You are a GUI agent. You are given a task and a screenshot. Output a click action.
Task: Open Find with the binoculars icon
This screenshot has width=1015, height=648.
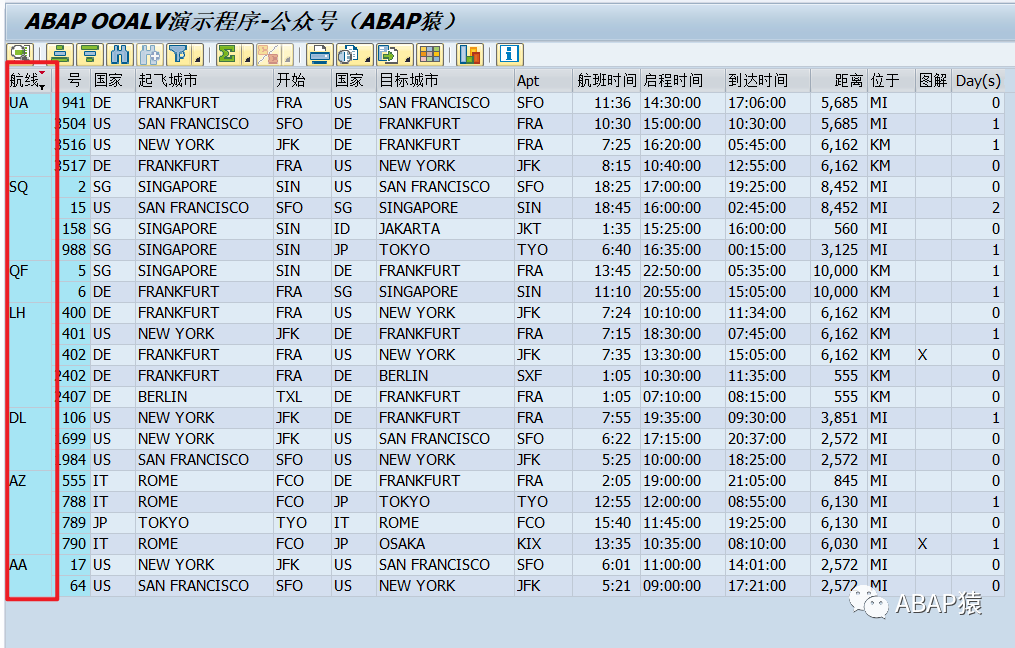[120, 54]
